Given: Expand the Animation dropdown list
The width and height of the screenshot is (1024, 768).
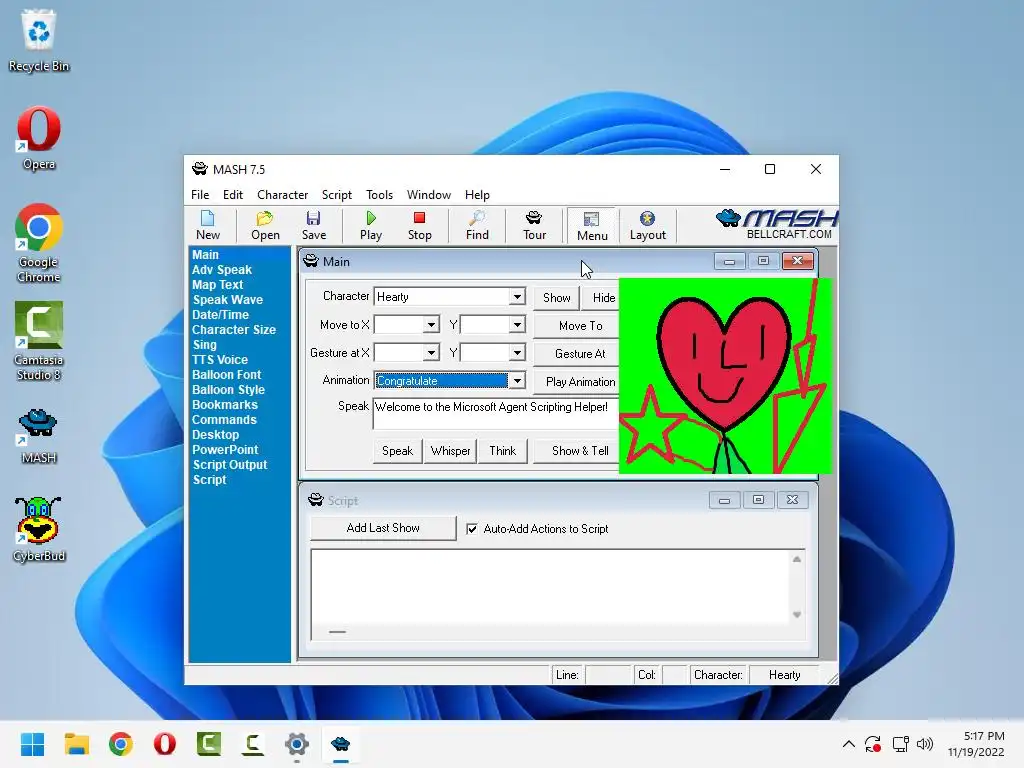Looking at the screenshot, I should coord(517,381).
